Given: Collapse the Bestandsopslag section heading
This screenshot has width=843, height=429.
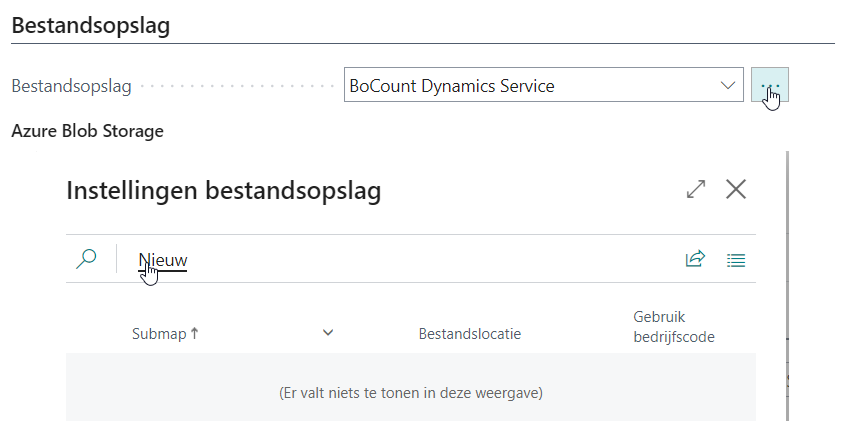Looking at the screenshot, I should (x=90, y=26).
